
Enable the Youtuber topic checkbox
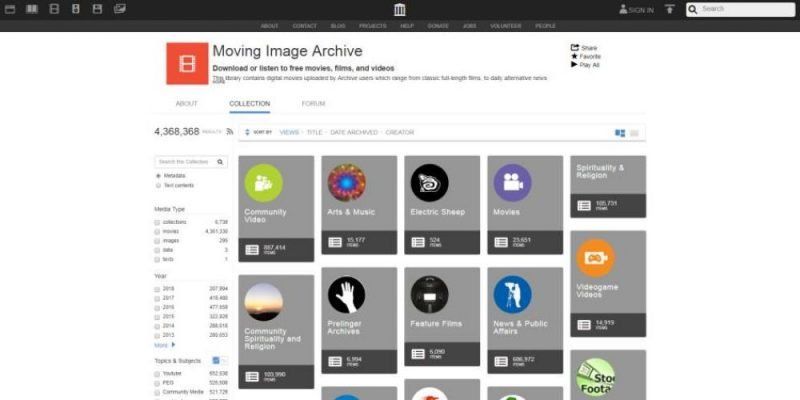point(158,373)
